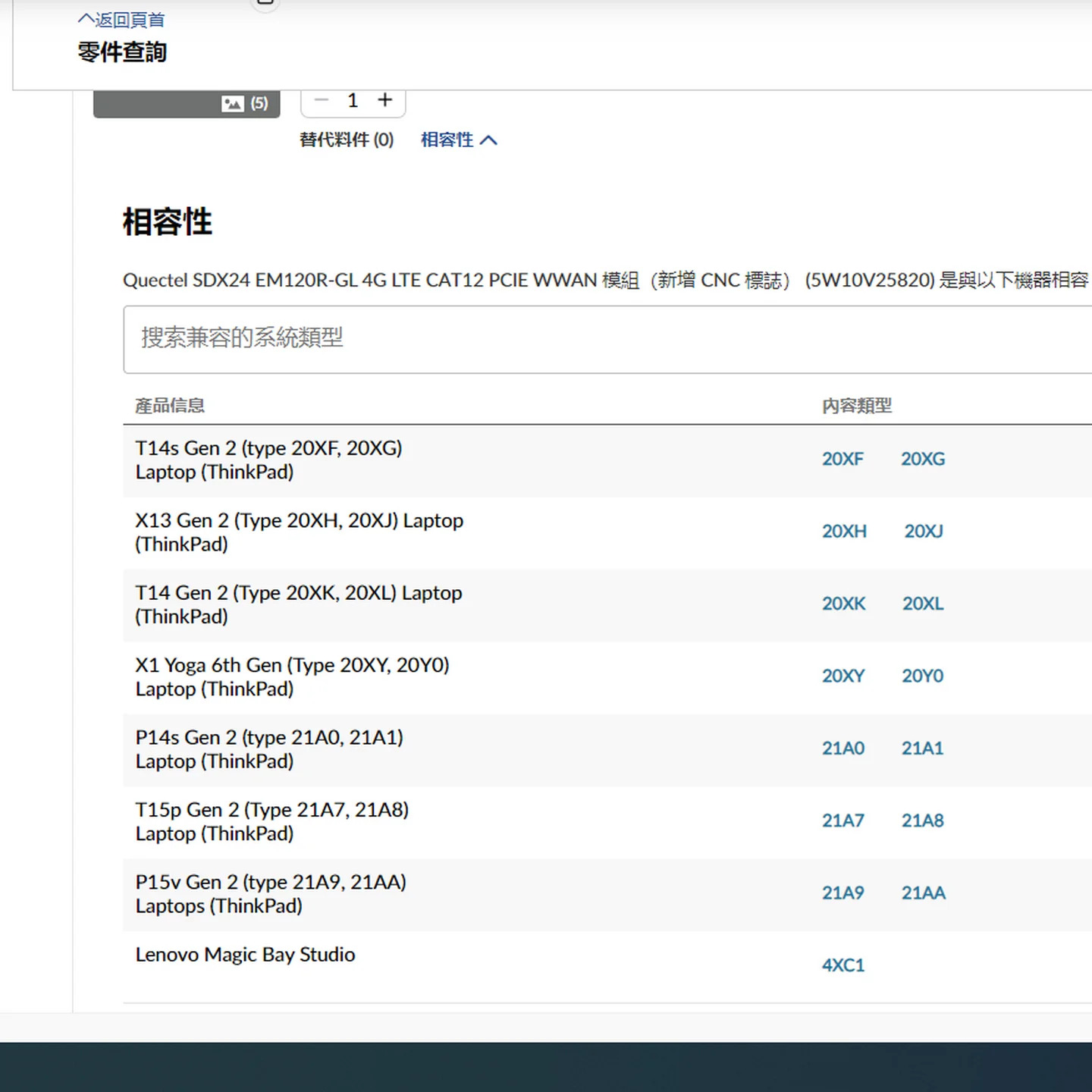Click the 零件查詢 page title
Viewport: 1092px width, 1092px height.
pos(122,52)
